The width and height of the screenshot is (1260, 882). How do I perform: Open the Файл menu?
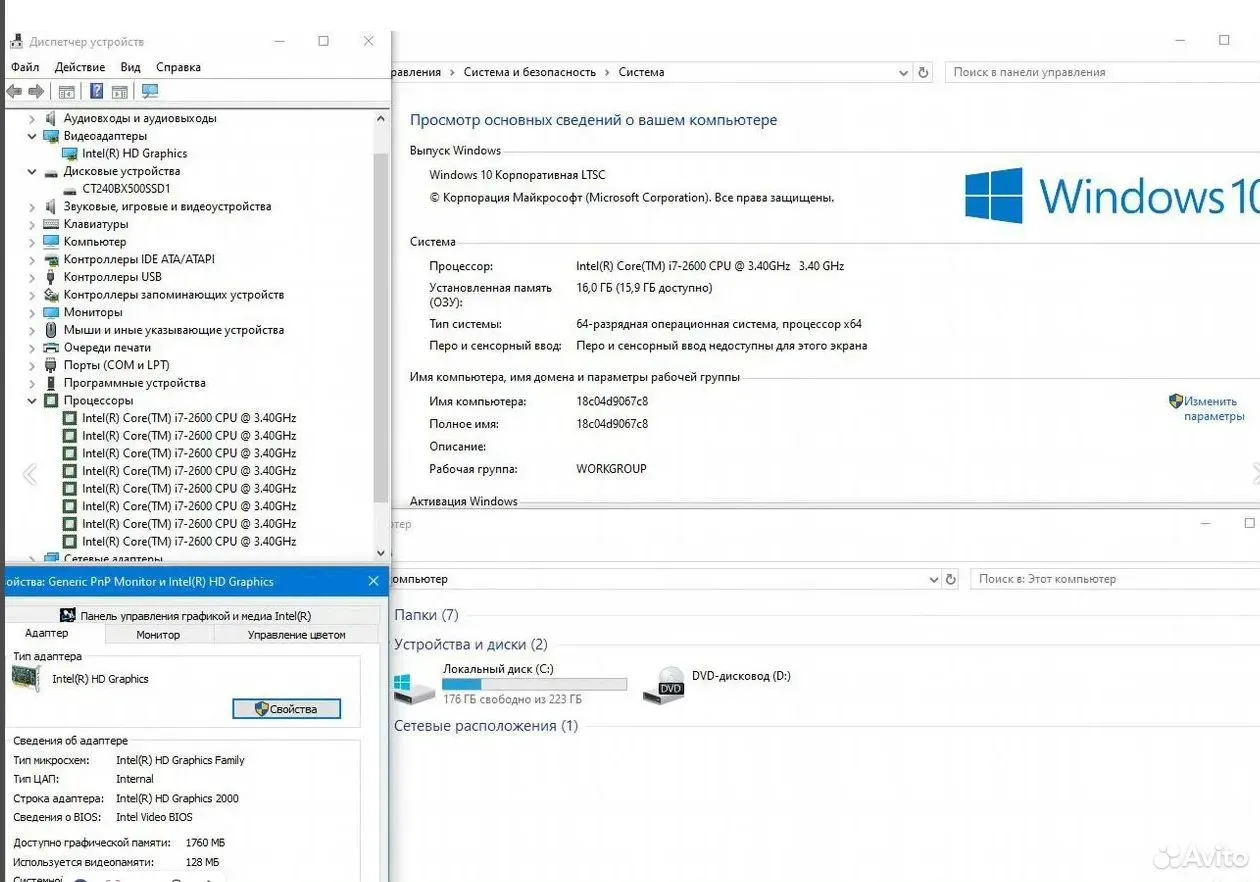25,67
